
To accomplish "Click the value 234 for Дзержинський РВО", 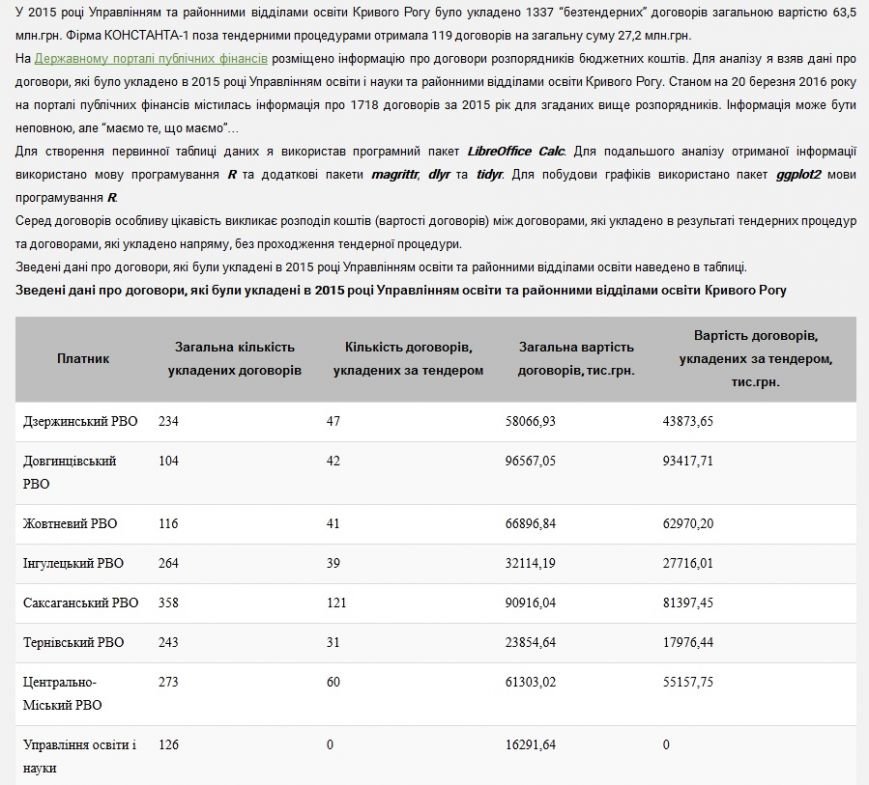I will tap(168, 421).
